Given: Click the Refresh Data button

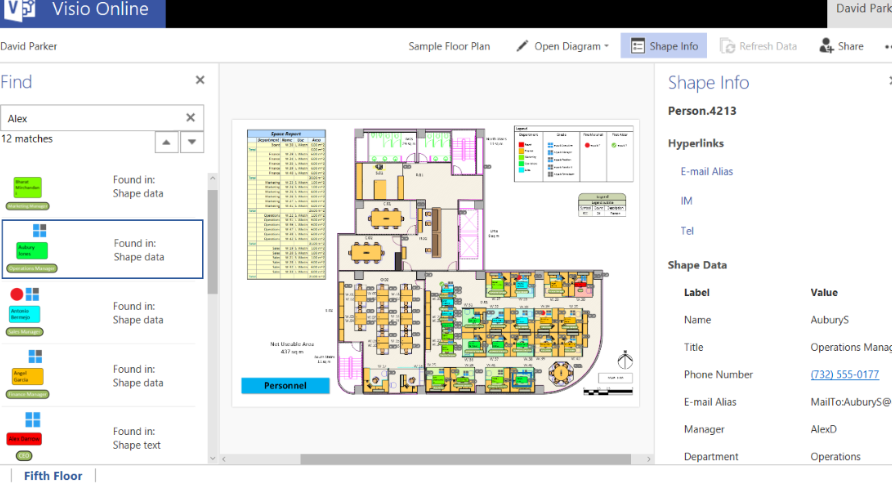Looking at the screenshot, I should pos(758,46).
